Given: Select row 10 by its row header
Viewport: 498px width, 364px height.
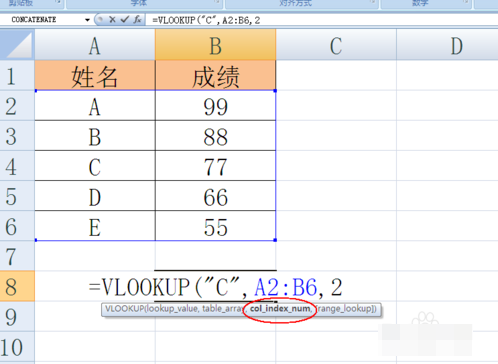Looking at the screenshot, I should (x=17, y=347).
